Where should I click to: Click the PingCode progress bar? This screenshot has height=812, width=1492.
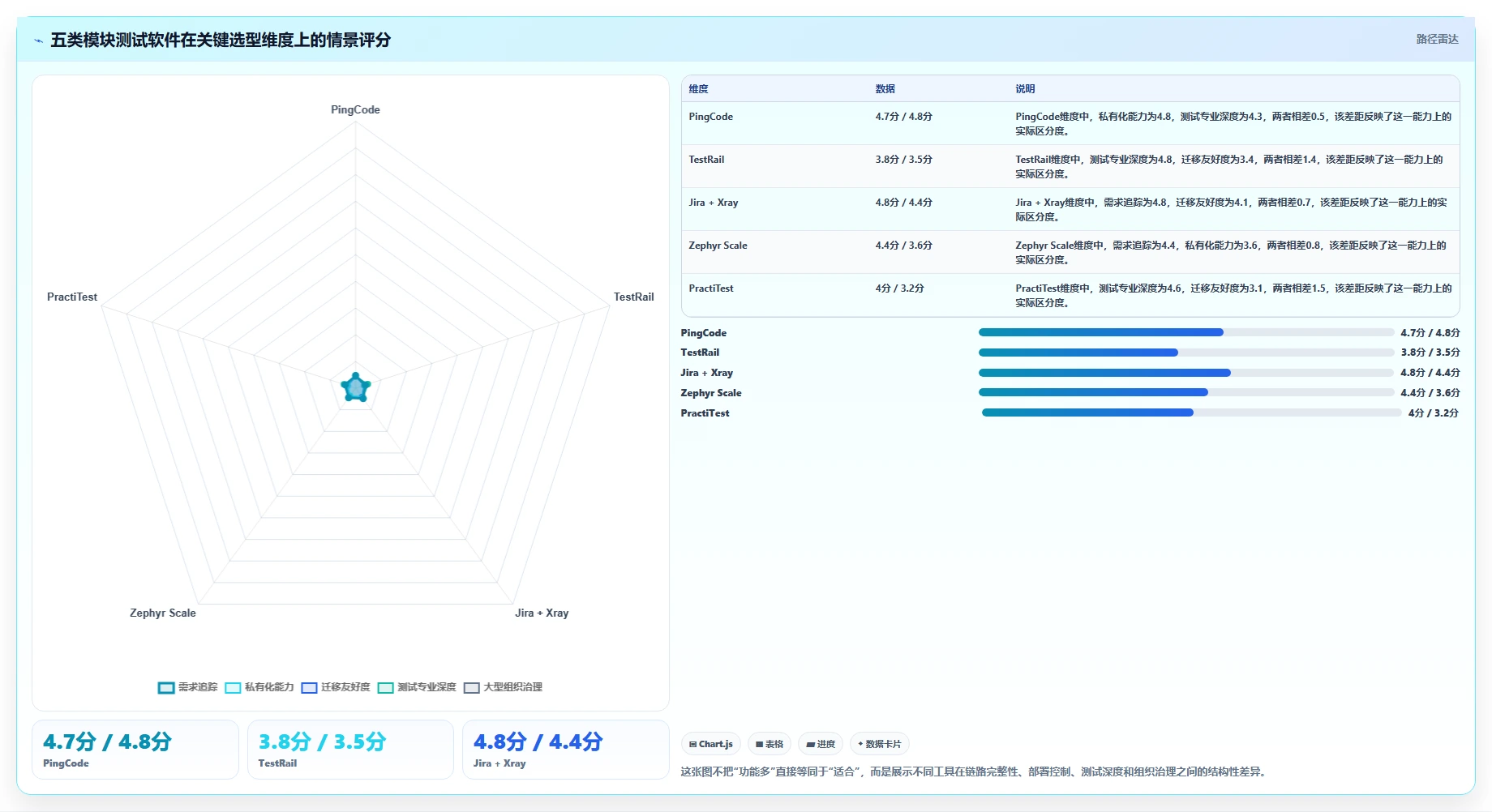1185,332
